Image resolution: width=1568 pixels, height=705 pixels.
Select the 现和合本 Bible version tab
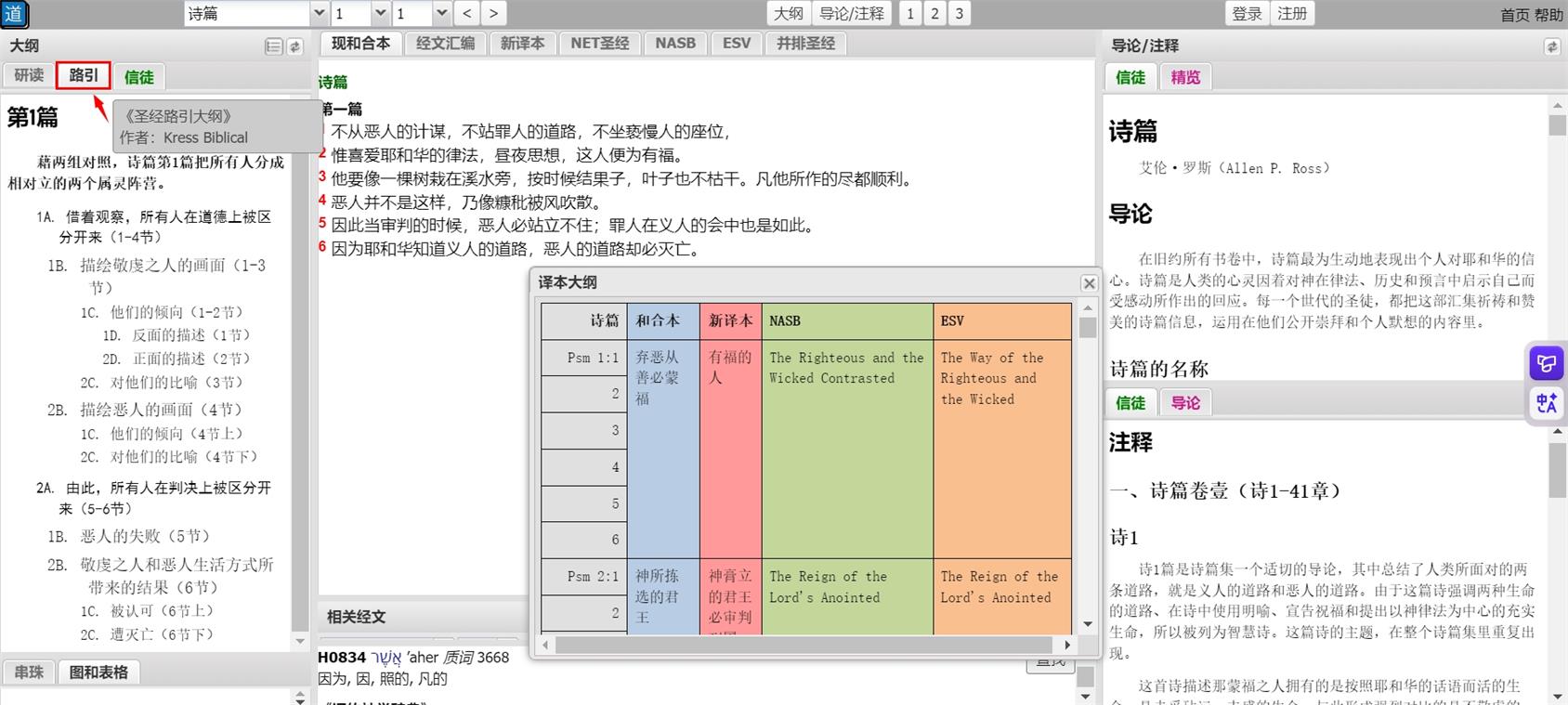[x=360, y=44]
